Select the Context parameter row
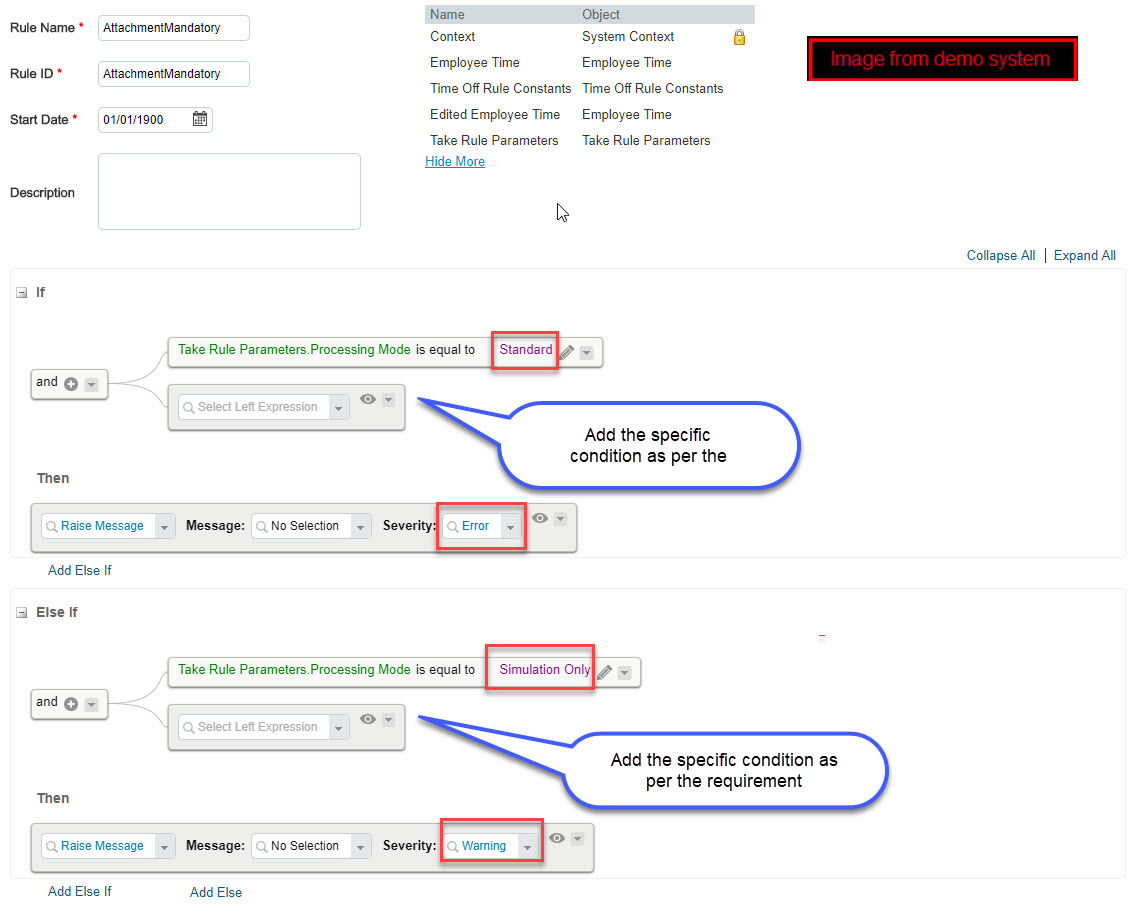 tap(589, 37)
